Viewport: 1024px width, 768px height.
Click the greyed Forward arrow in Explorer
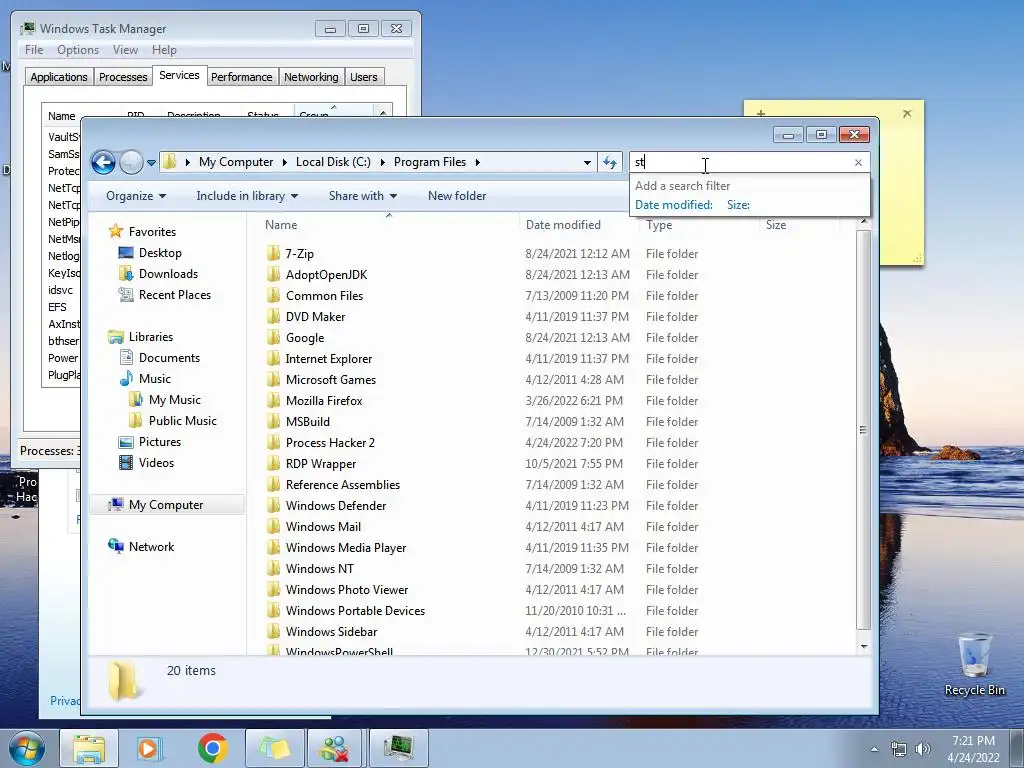[x=131, y=162]
